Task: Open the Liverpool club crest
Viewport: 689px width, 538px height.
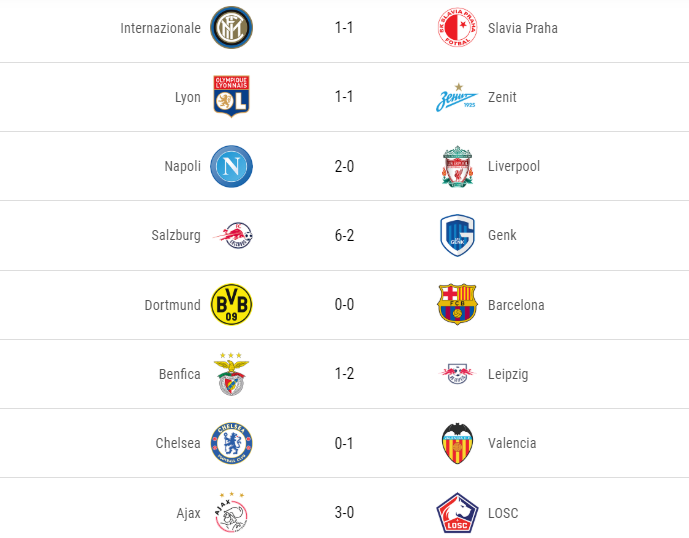Action: (x=457, y=166)
